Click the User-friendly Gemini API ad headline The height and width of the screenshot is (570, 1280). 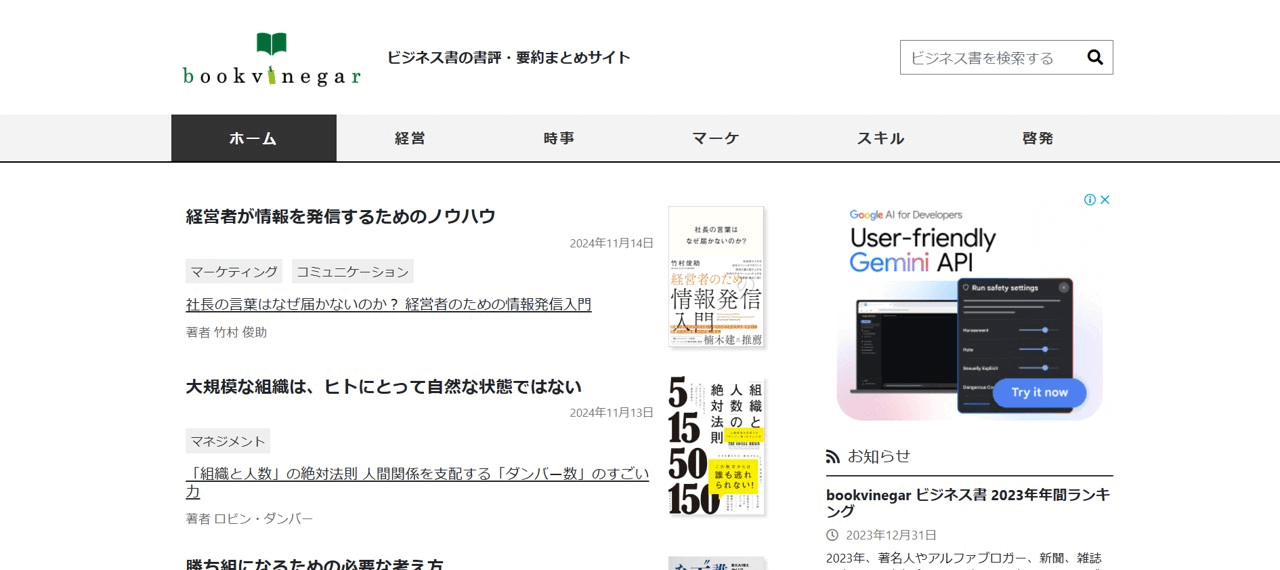point(923,250)
